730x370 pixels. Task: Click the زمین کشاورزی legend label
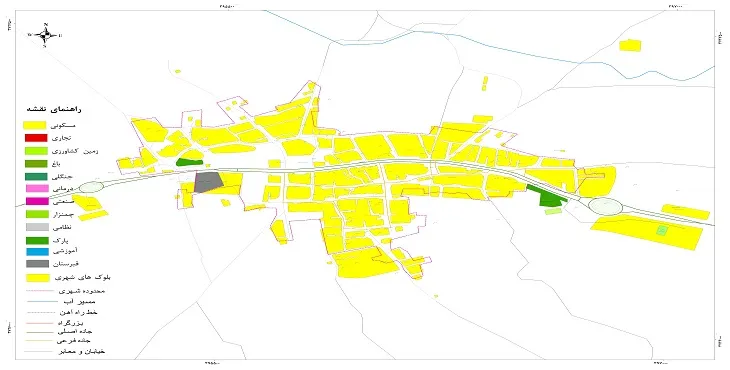tap(74, 151)
